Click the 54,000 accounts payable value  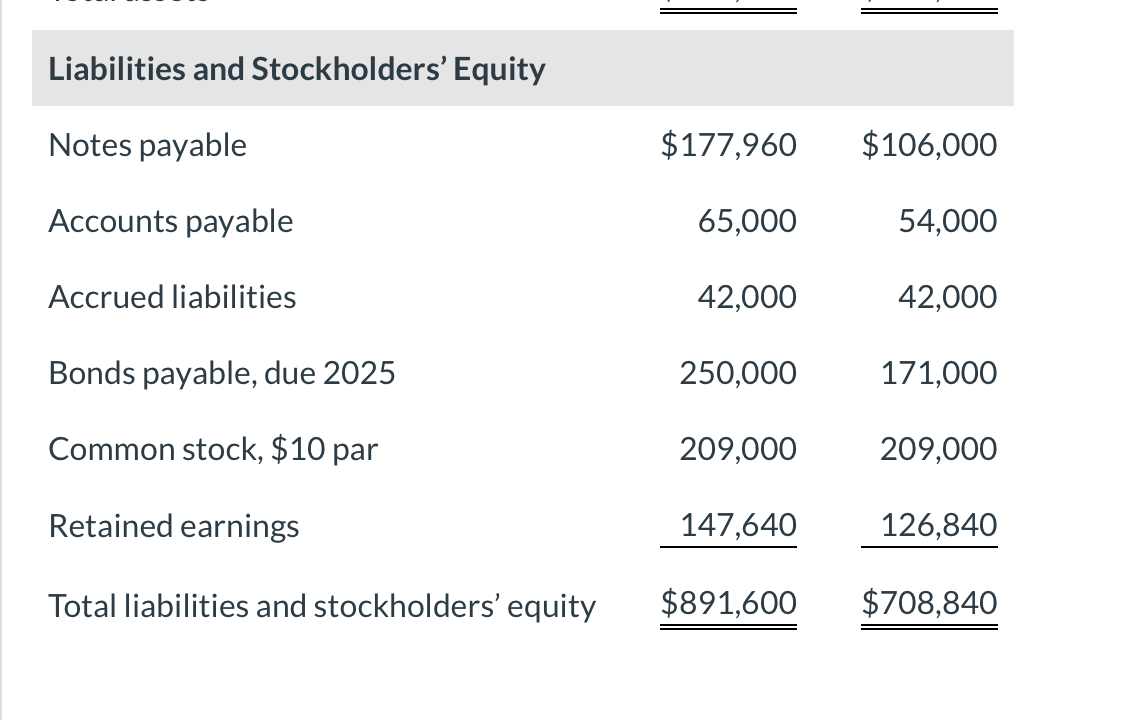click(947, 221)
